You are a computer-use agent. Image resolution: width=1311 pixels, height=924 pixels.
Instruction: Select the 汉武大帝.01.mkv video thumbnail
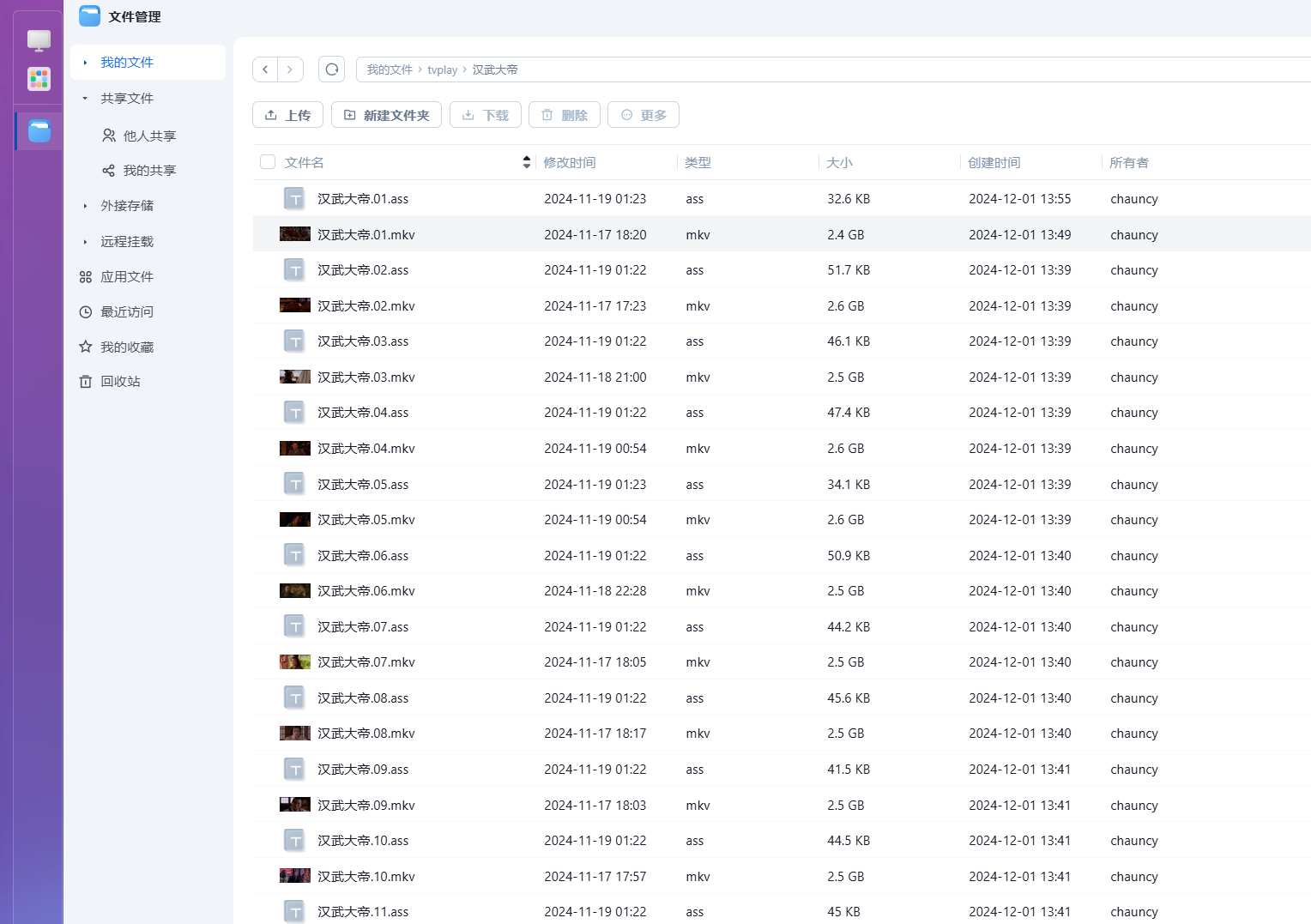click(x=295, y=234)
